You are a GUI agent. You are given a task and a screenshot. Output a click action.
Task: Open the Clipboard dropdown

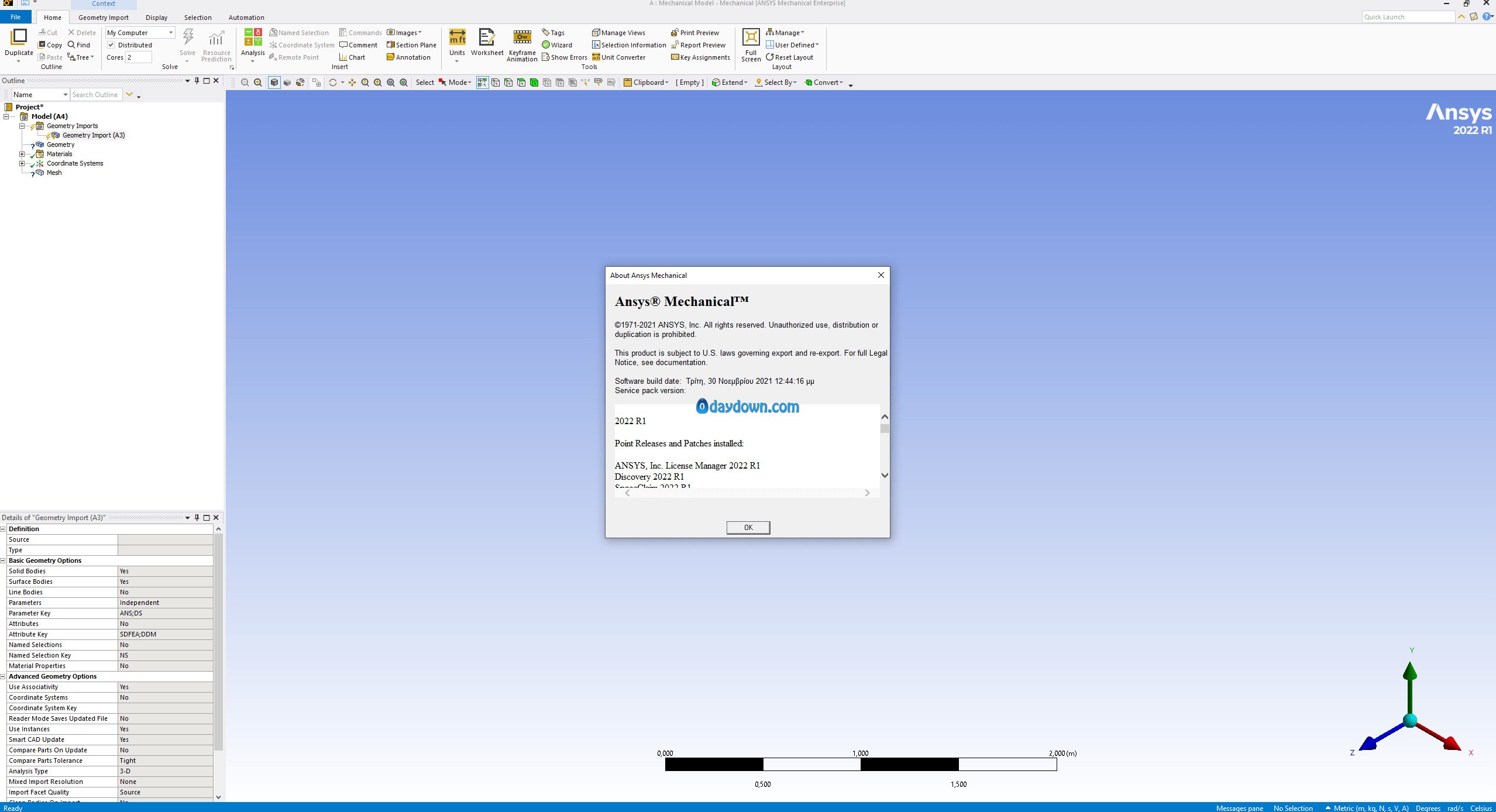coord(646,82)
